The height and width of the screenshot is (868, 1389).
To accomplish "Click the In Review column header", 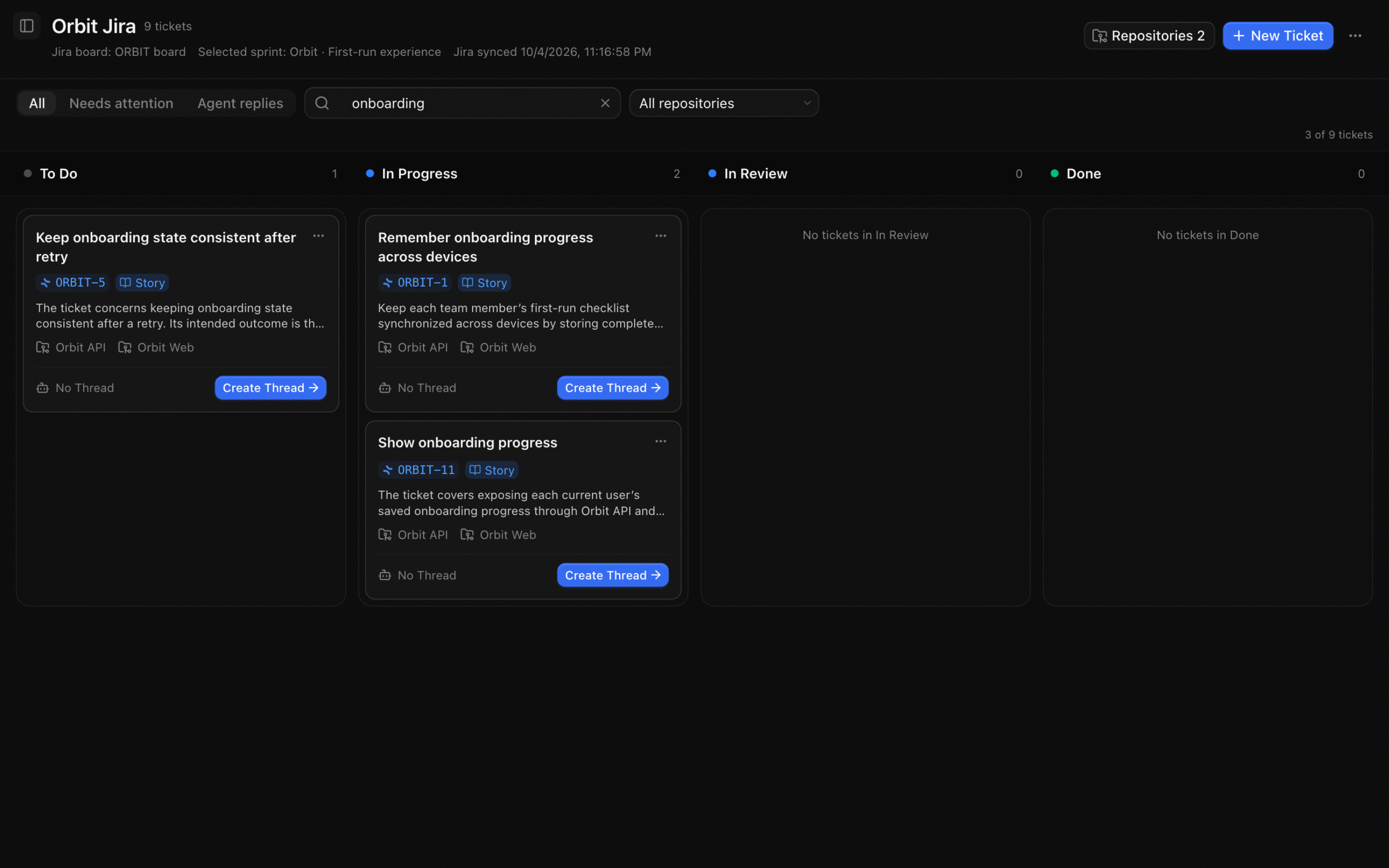I will point(755,173).
